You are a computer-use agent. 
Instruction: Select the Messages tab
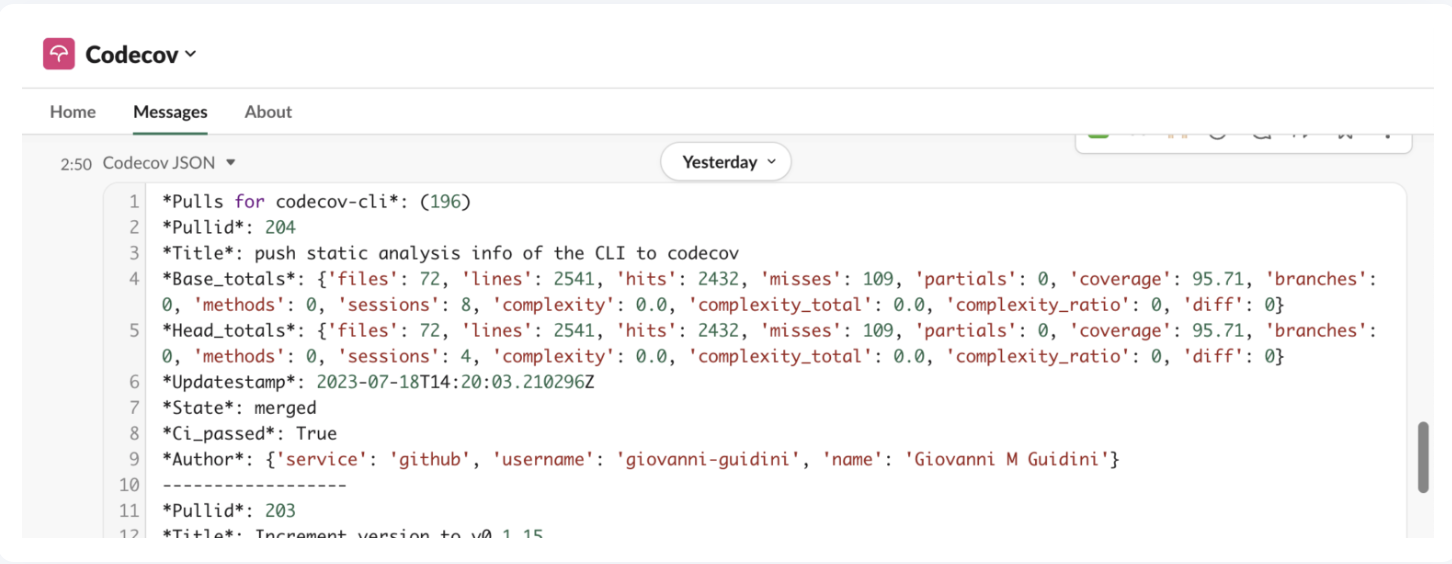pyautogui.click(x=170, y=112)
